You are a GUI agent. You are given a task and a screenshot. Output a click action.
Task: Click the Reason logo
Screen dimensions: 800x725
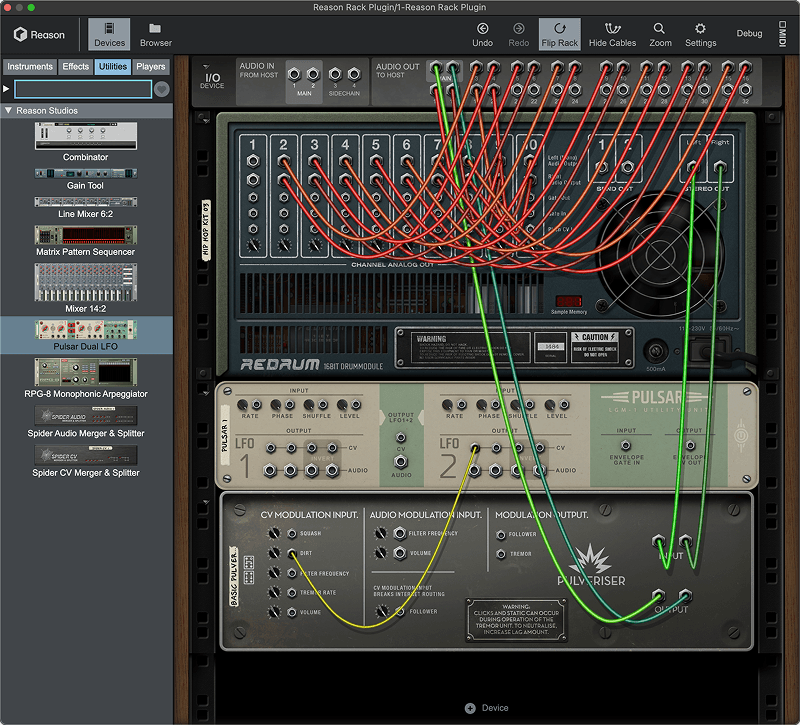pyautogui.click(x=39, y=35)
